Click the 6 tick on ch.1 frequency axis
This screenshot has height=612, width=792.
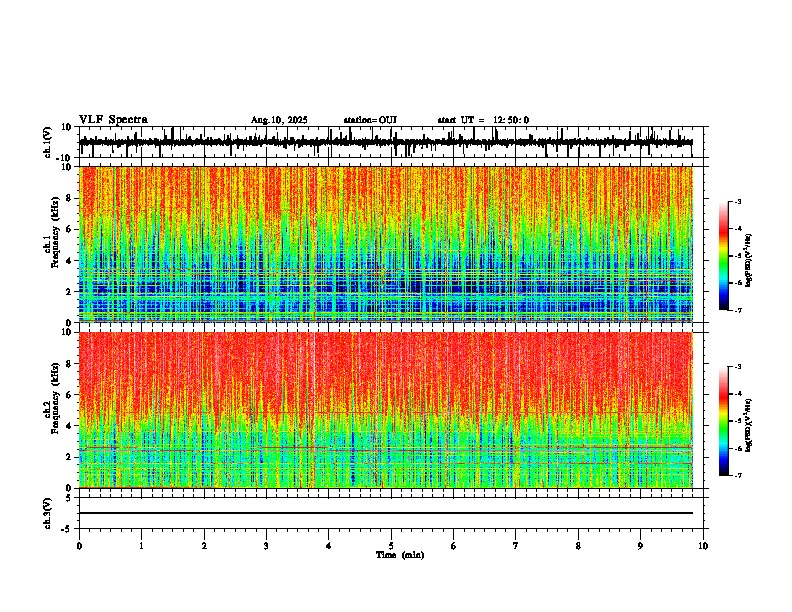point(69,229)
